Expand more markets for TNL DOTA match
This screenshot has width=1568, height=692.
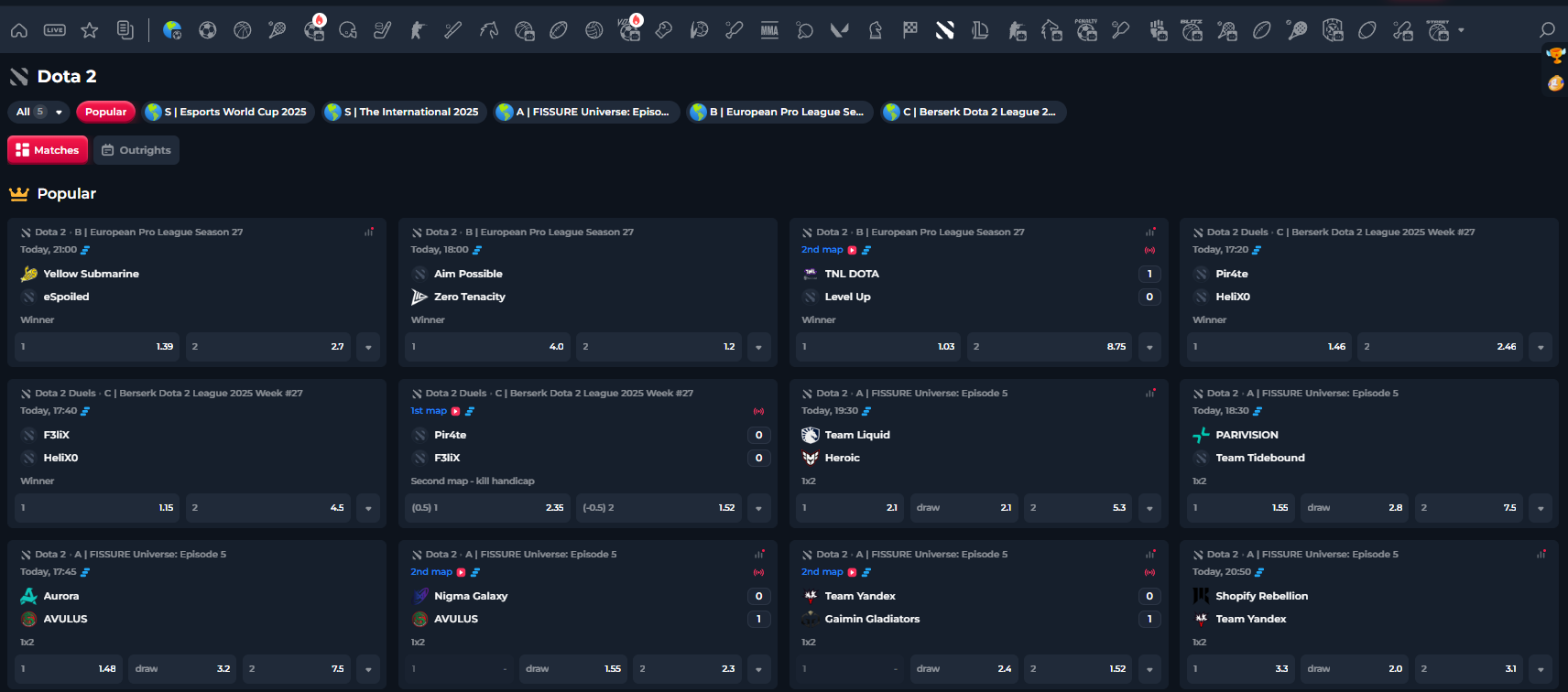pyautogui.click(x=1149, y=347)
